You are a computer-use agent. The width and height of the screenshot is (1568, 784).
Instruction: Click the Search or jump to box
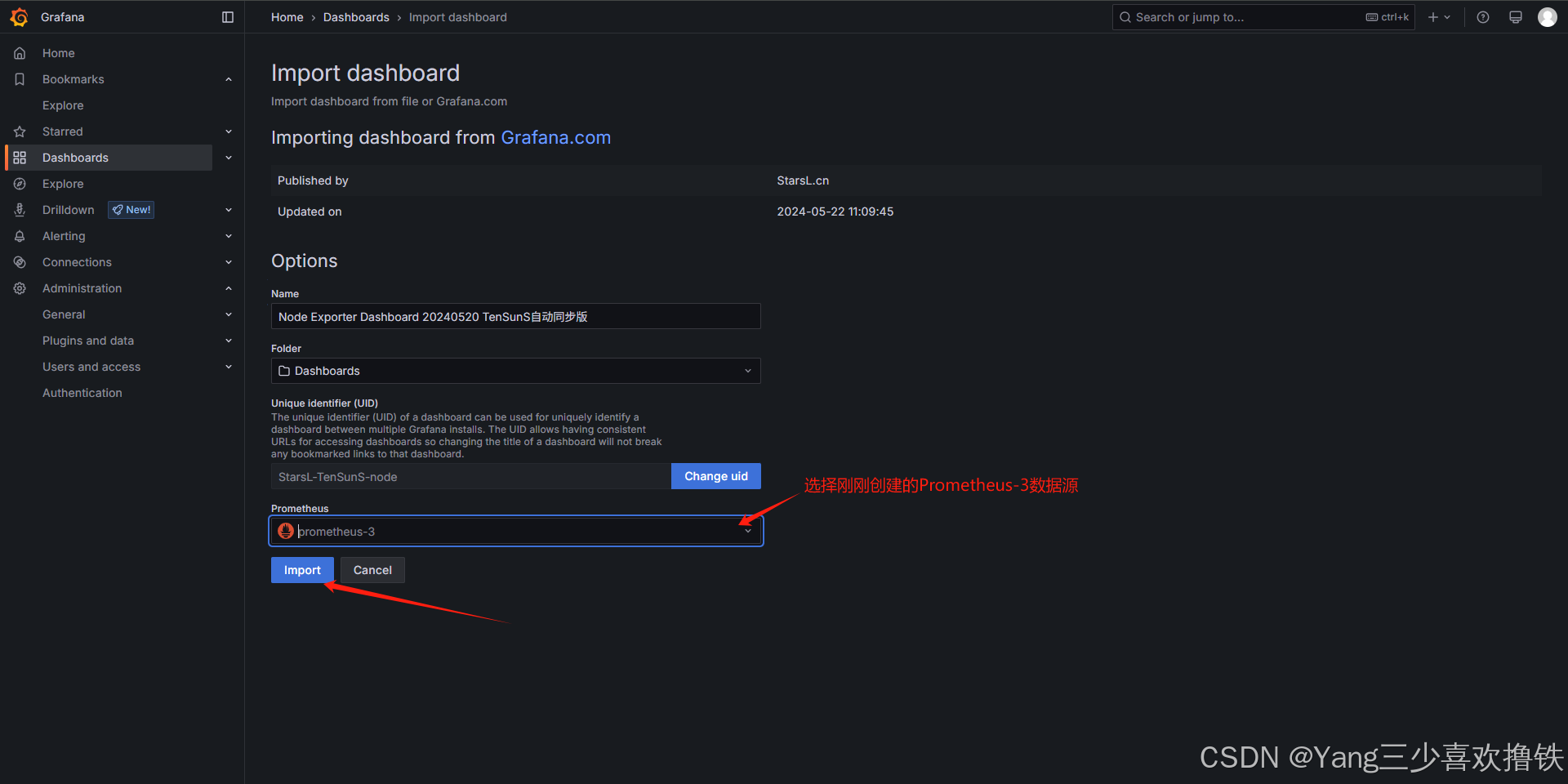(x=1263, y=17)
